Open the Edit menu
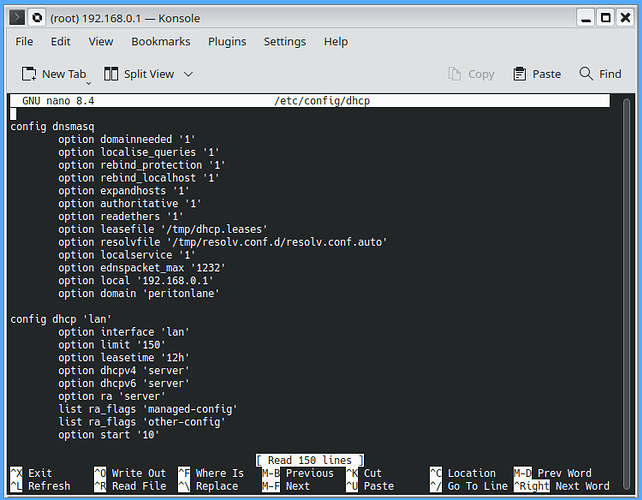The image size is (642, 500). point(61,41)
